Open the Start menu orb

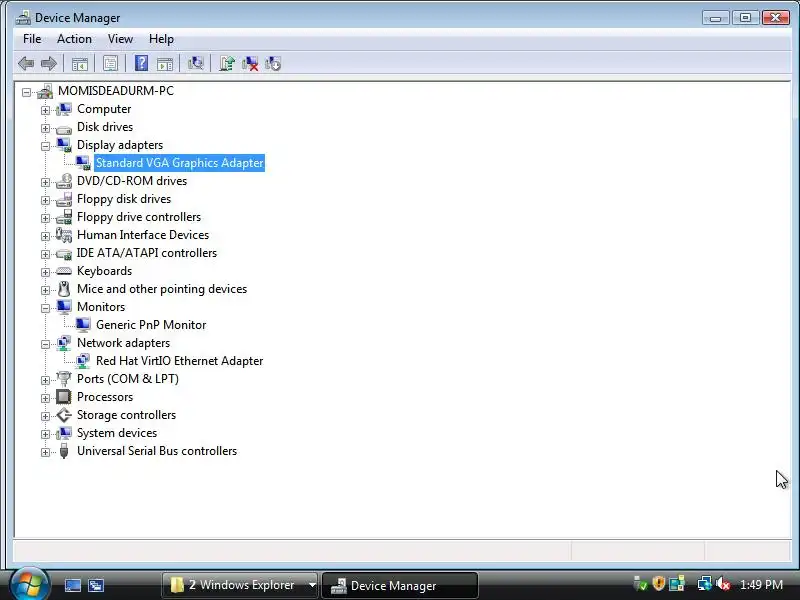coord(29,584)
